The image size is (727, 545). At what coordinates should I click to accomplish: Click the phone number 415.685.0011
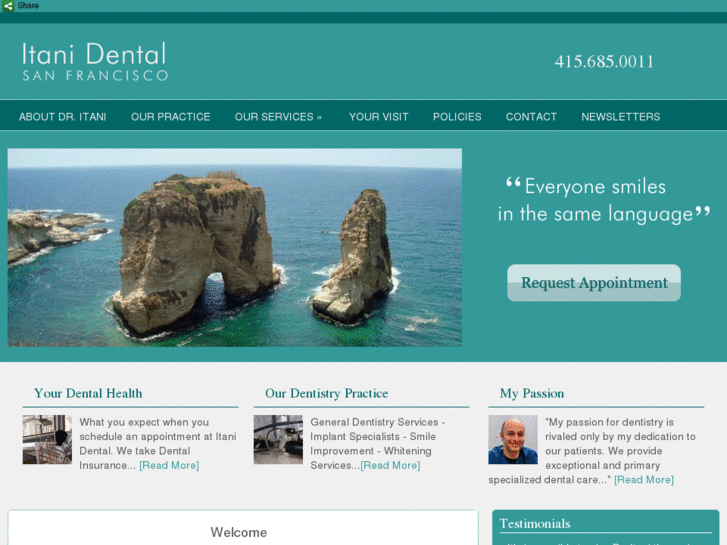pyautogui.click(x=604, y=62)
